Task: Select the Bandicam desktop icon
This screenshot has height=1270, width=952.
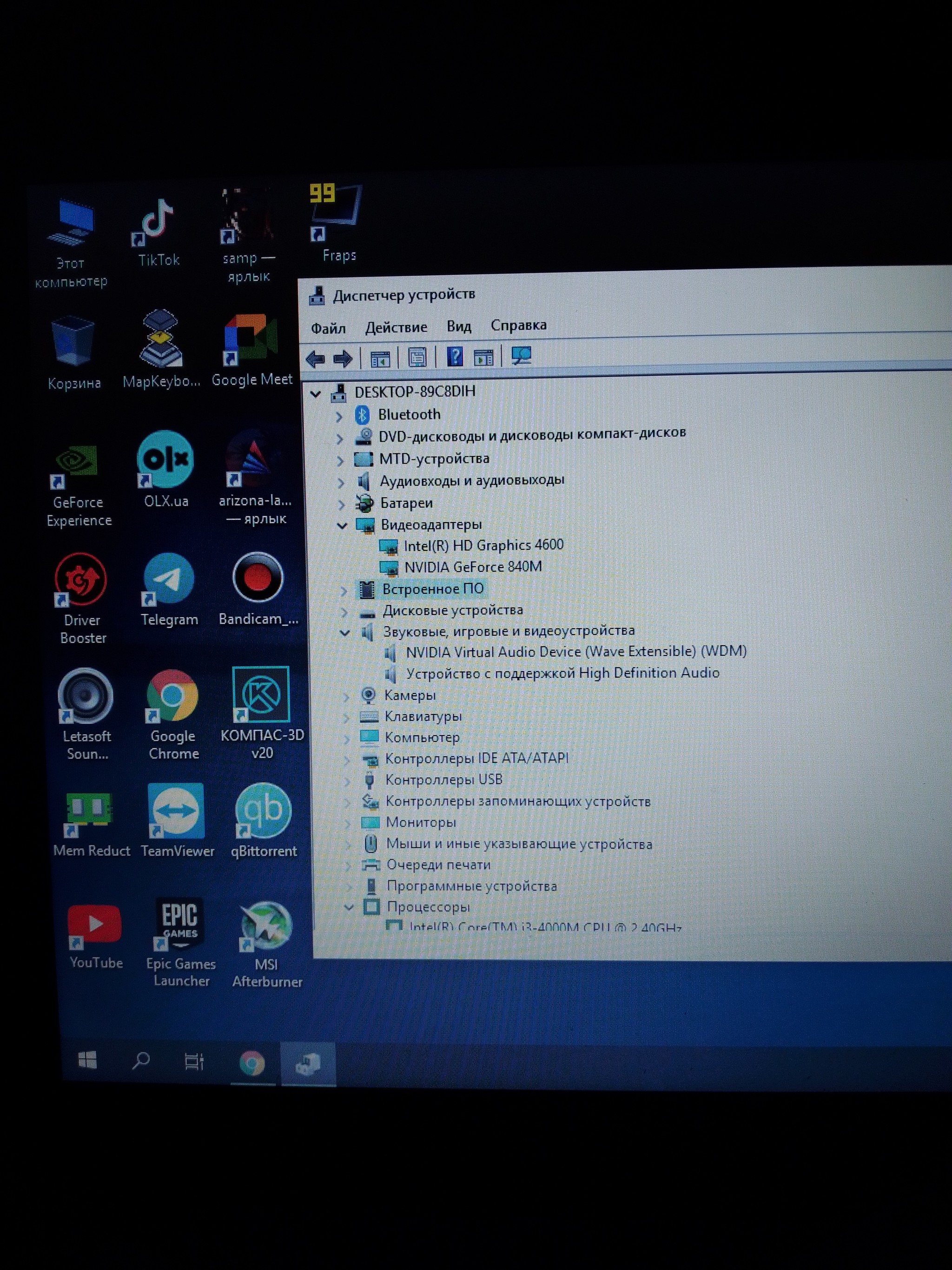Action: click(x=258, y=588)
